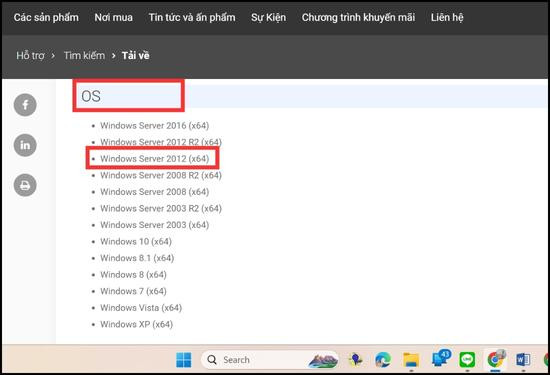Select 'Windows 10 (x64)'
Viewport: 550px width, 375px height.
pos(136,241)
